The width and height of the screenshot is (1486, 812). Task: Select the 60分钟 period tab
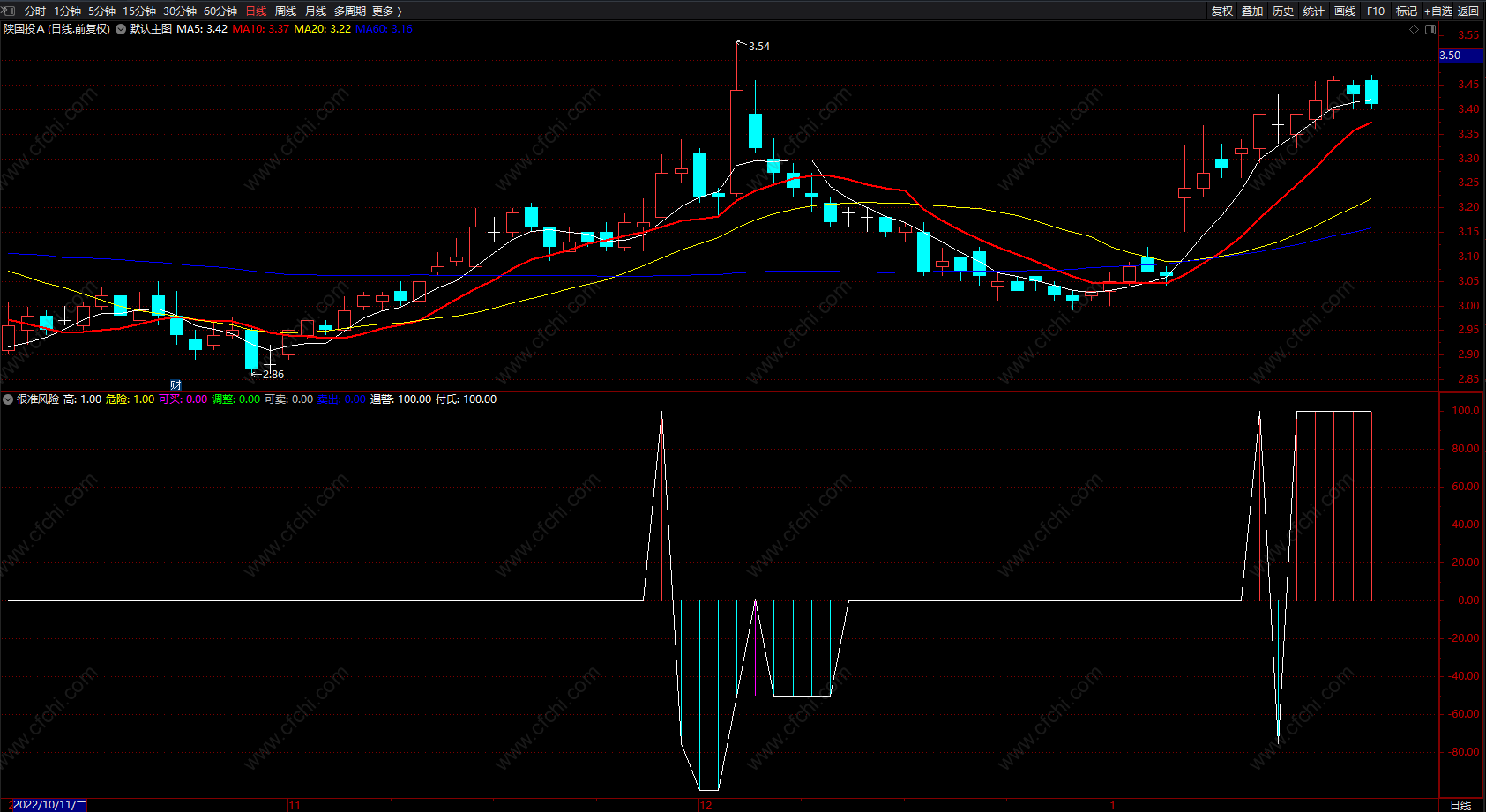220,11
